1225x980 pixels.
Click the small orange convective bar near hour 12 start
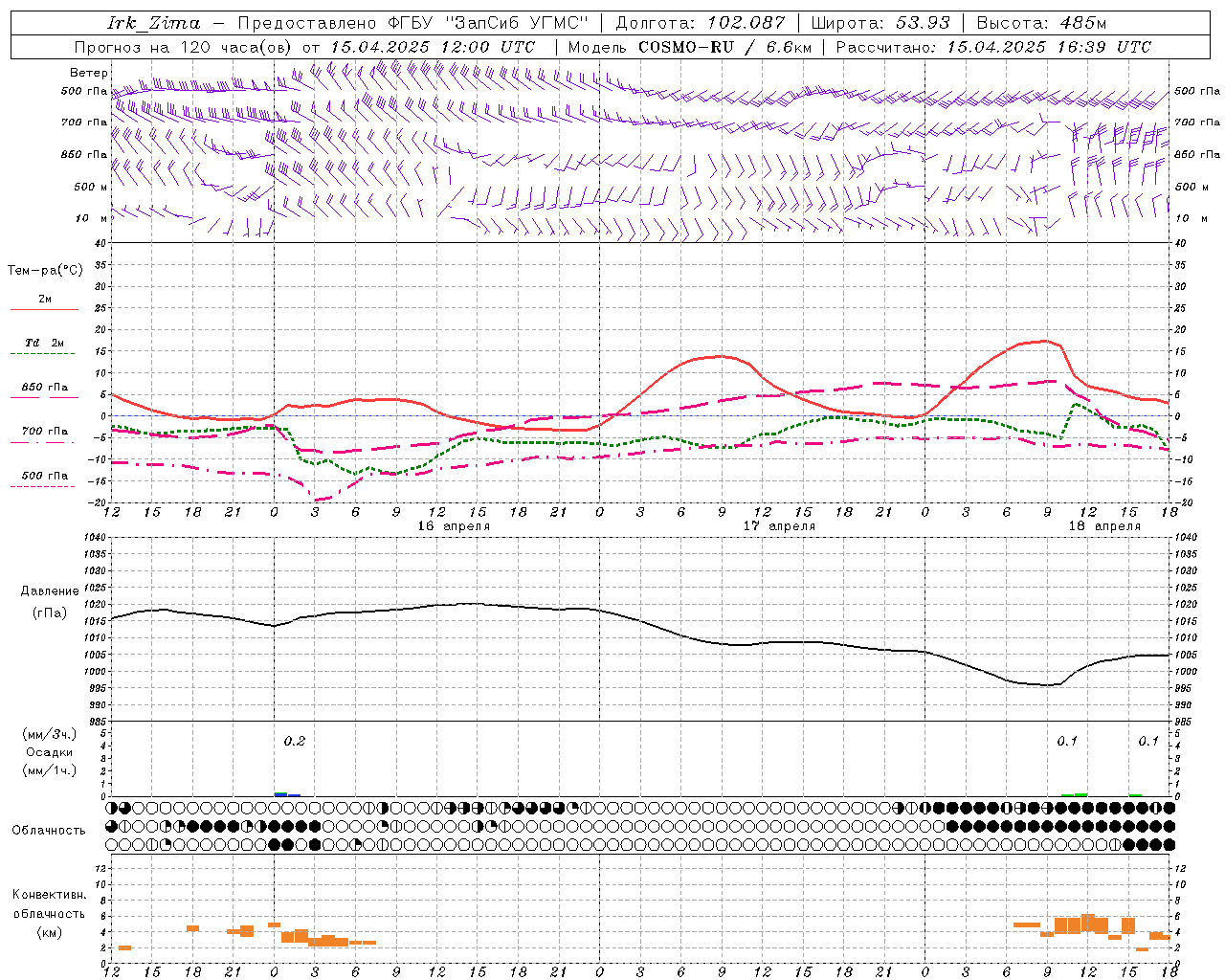(x=124, y=947)
